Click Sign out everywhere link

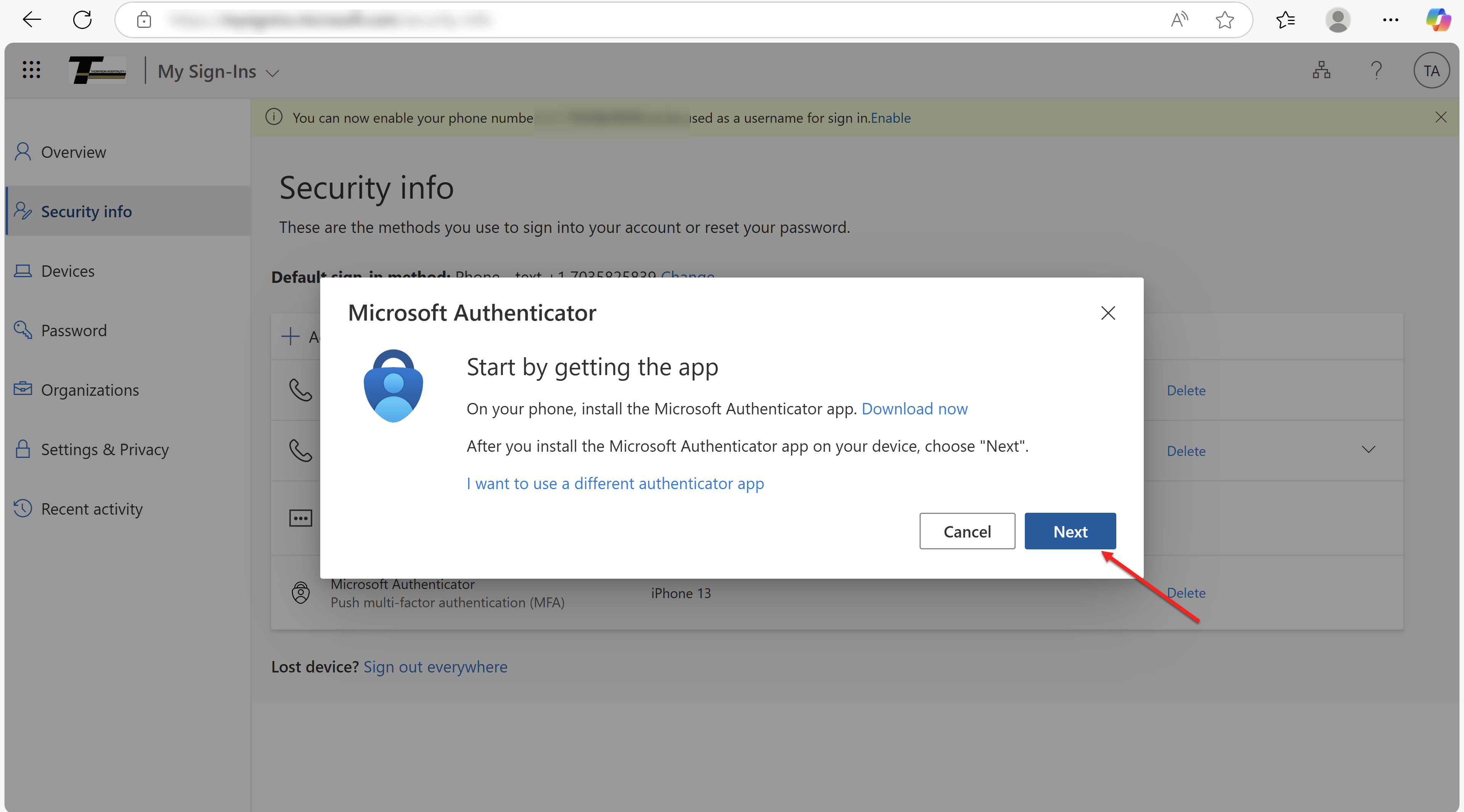coord(435,666)
